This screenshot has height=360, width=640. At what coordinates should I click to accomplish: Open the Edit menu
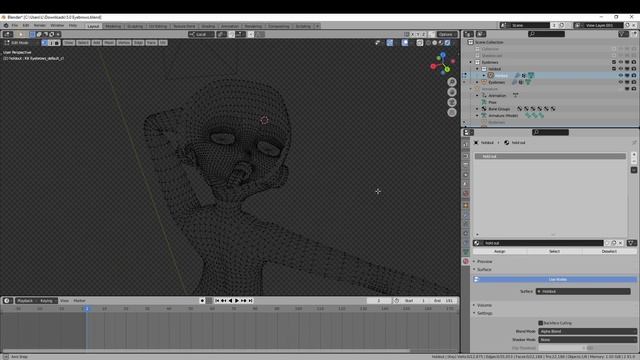coord(26,25)
